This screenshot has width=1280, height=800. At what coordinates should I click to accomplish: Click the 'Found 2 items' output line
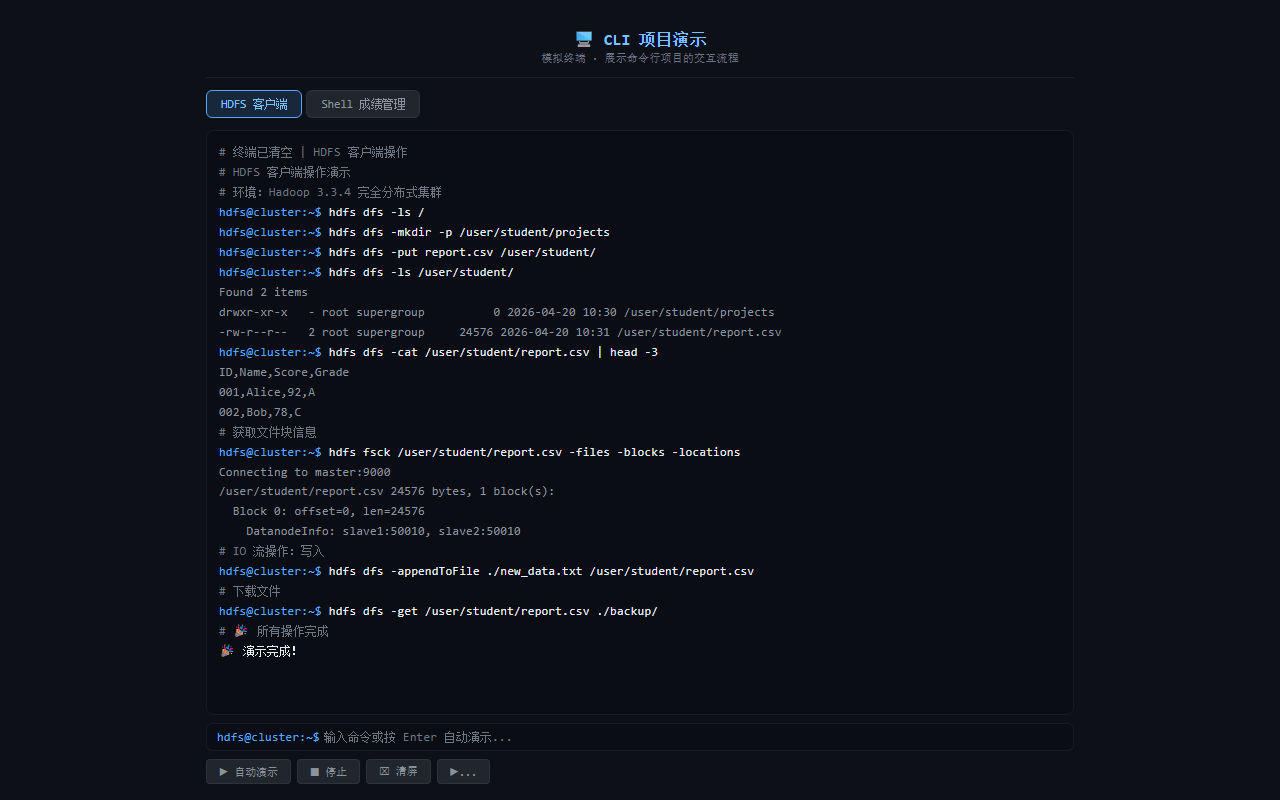(264, 292)
